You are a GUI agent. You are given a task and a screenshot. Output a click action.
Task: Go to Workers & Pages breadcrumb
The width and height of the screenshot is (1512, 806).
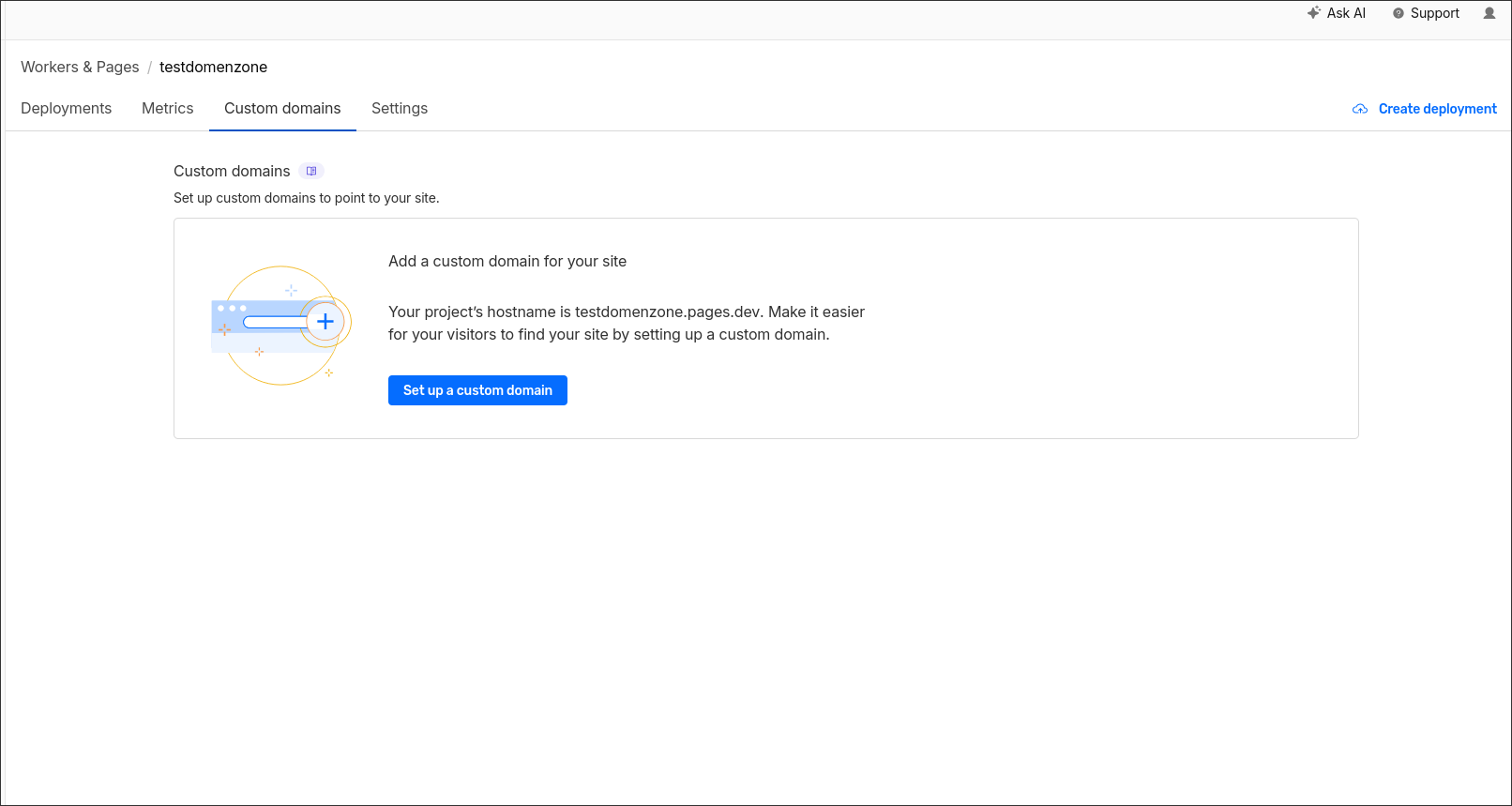[80, 67]
